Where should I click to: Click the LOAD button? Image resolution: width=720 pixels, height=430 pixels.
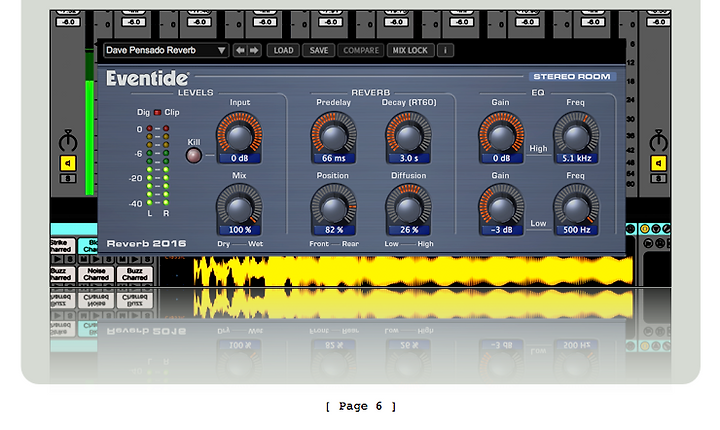coord(283,50)
